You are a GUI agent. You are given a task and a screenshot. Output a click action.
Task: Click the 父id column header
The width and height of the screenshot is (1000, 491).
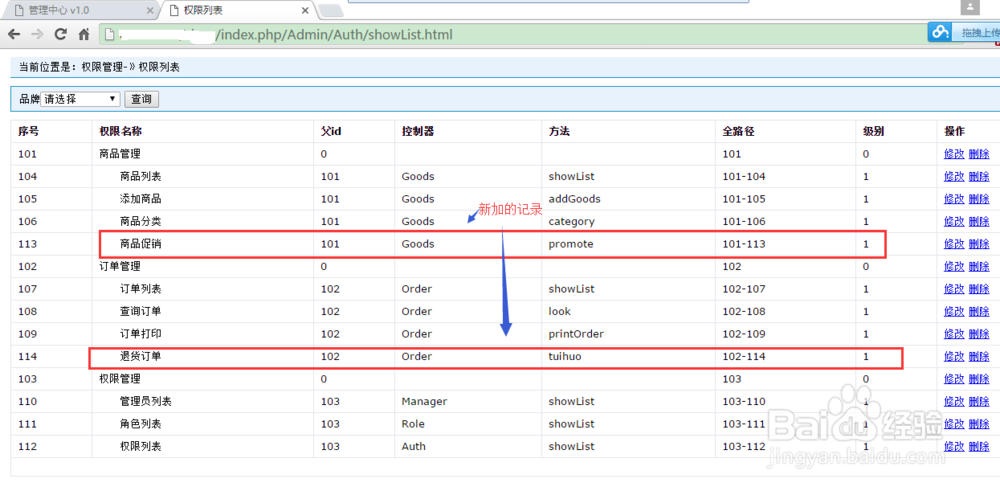tap(331, 131)
